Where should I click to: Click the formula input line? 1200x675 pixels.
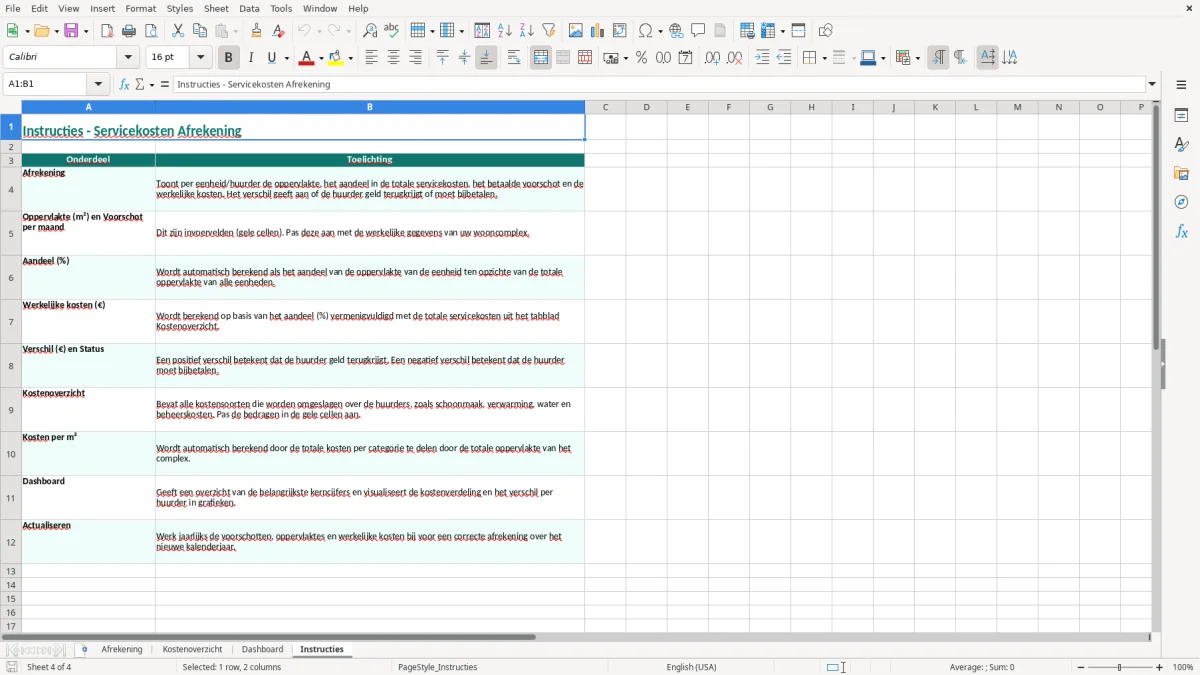click(x=659, y=84)
